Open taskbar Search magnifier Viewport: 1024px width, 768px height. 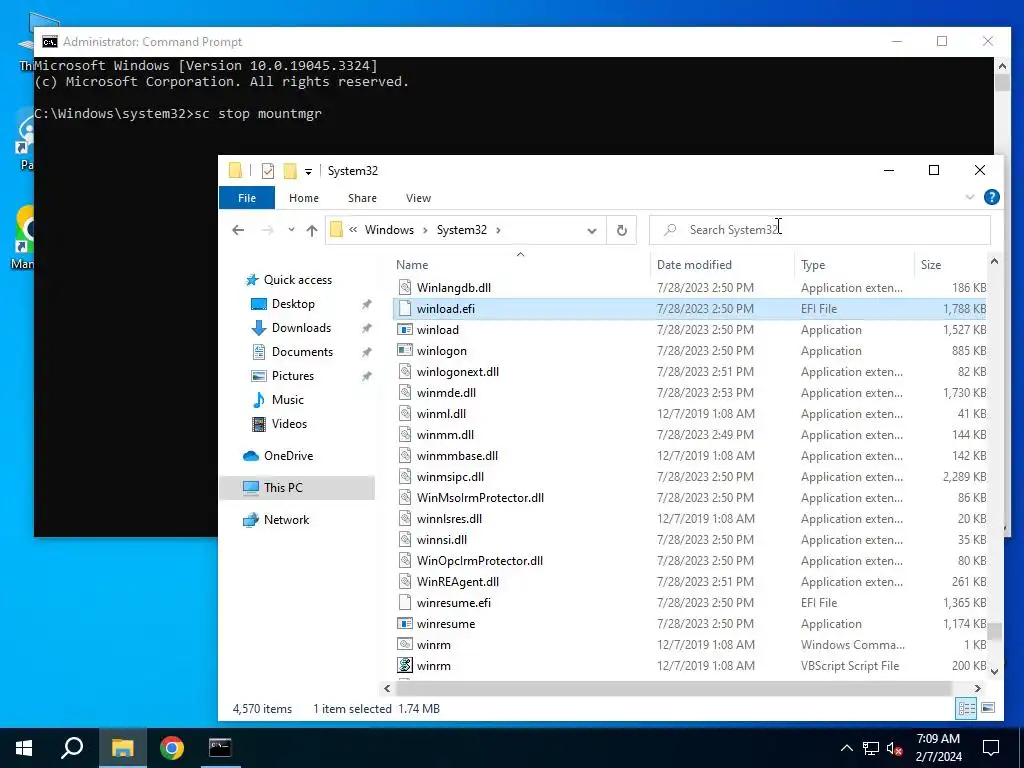[x=72, y=748]
